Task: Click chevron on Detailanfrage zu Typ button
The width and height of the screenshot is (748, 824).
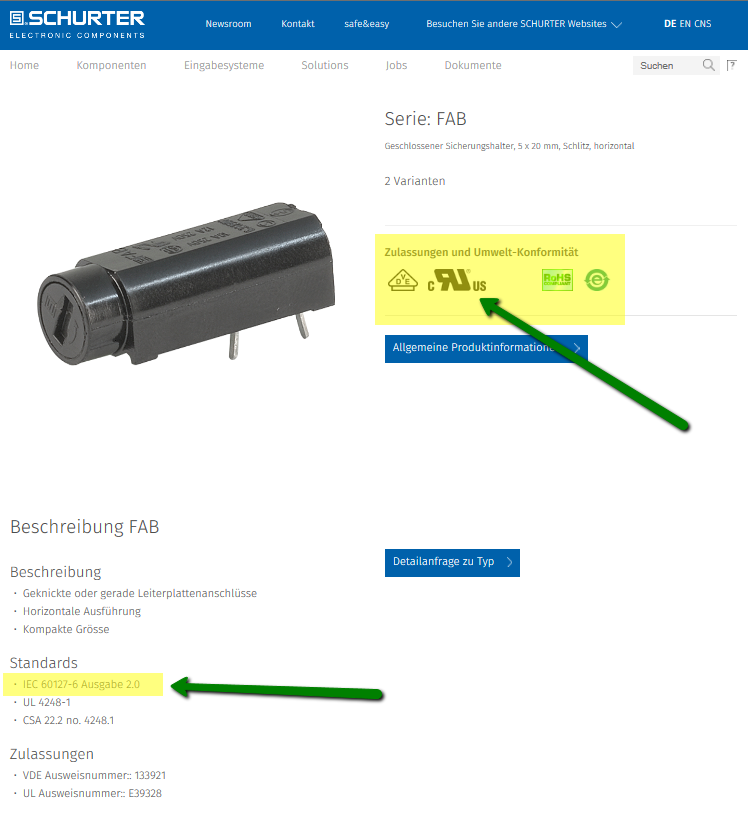Action: point(509,562)
